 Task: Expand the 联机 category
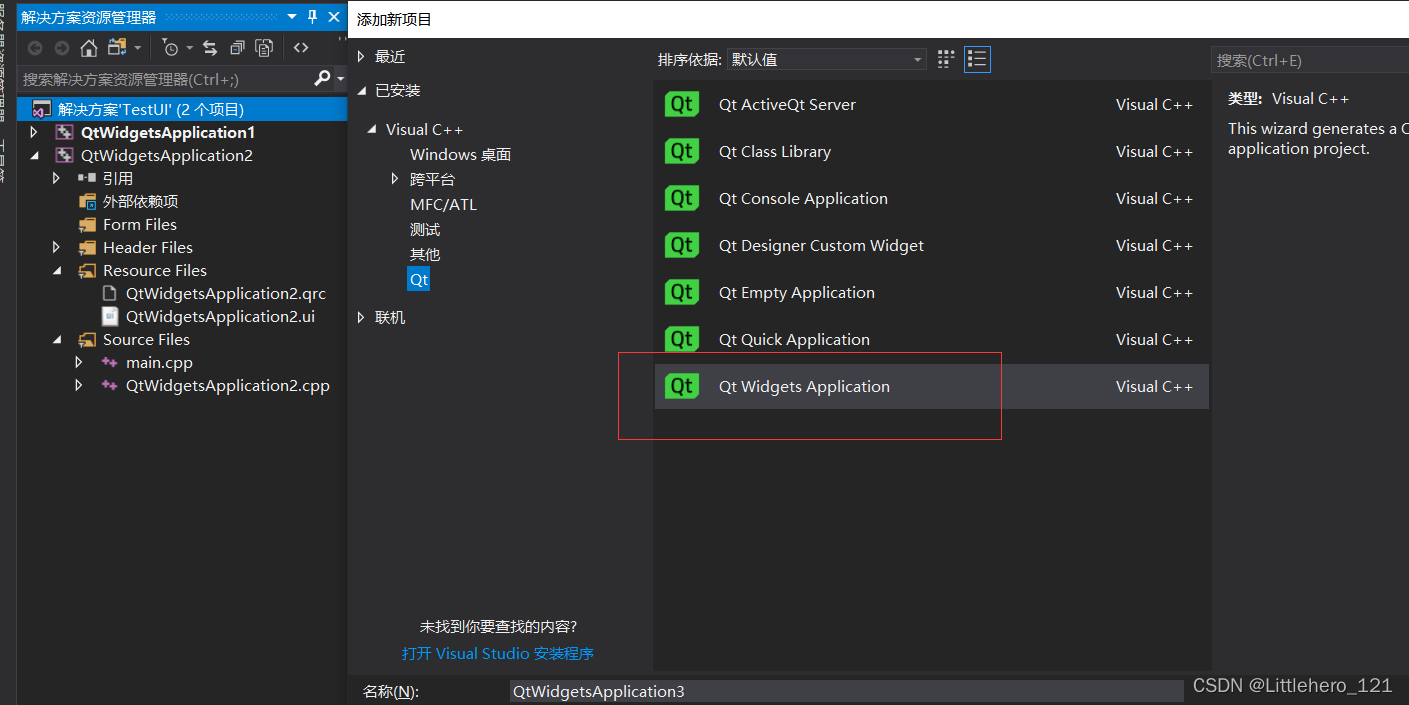click(362, 317)
